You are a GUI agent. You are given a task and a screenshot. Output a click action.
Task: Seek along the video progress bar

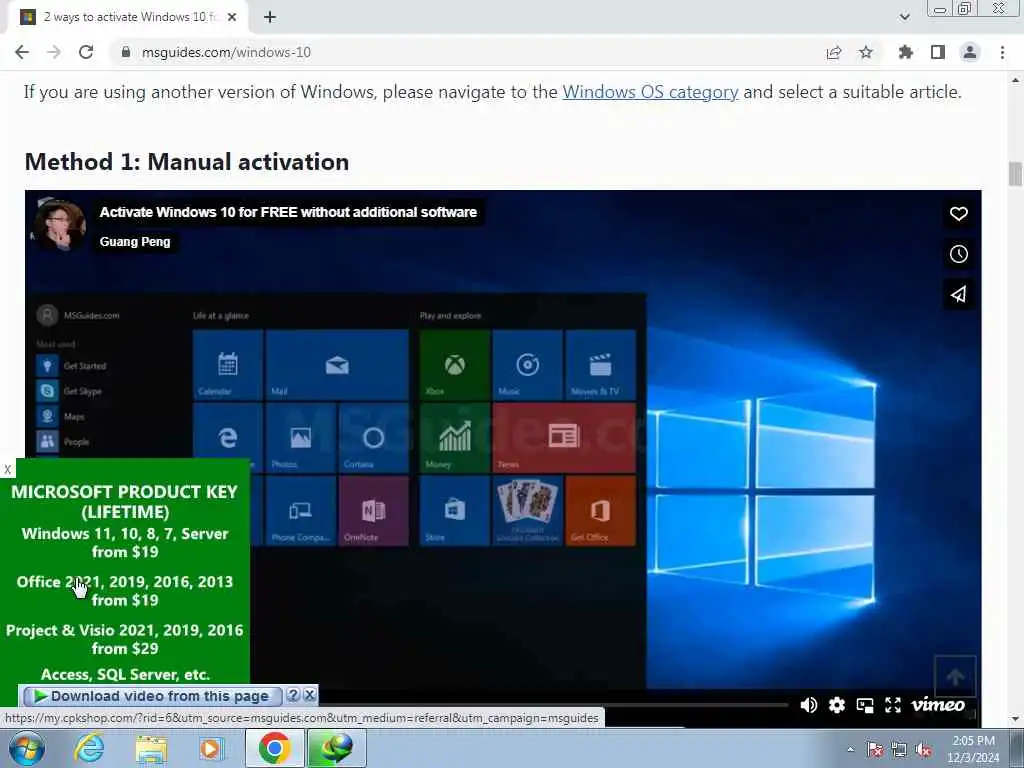(552, 705)
